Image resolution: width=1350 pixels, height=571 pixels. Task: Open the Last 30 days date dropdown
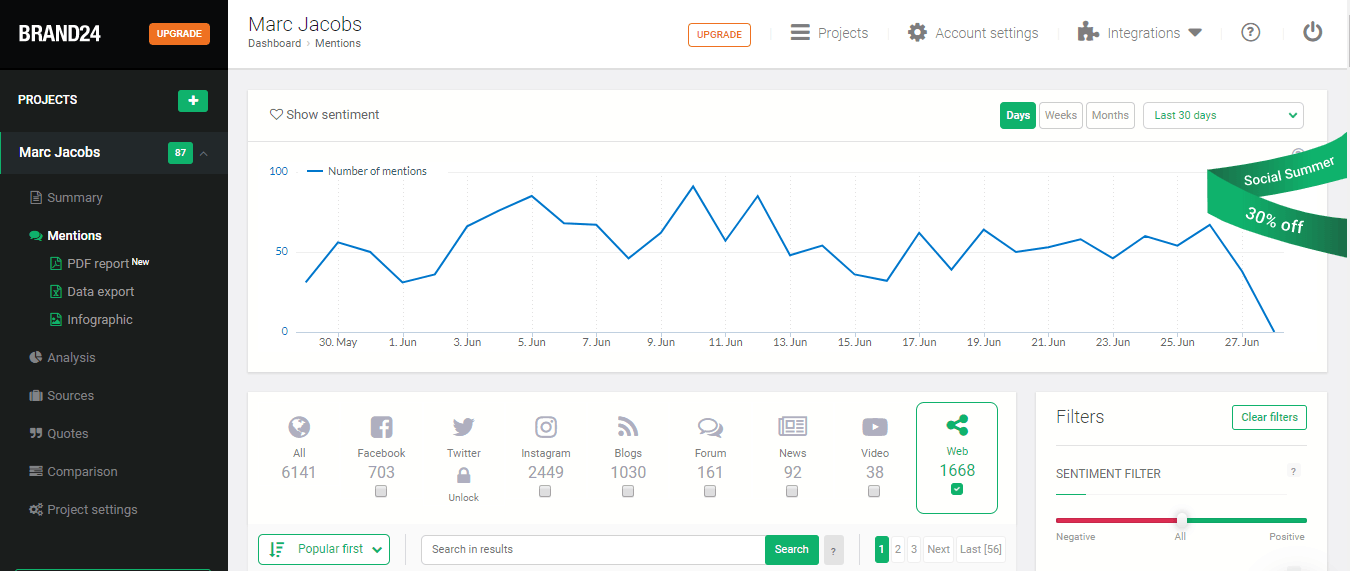(1223, 115)
